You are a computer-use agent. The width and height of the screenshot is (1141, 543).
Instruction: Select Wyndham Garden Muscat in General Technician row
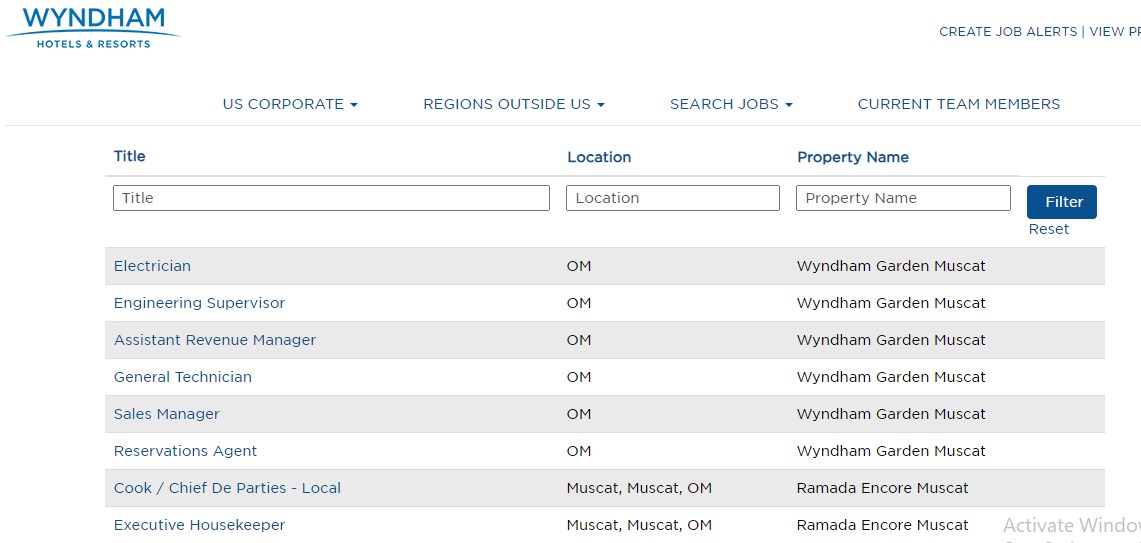click(891, 377)
